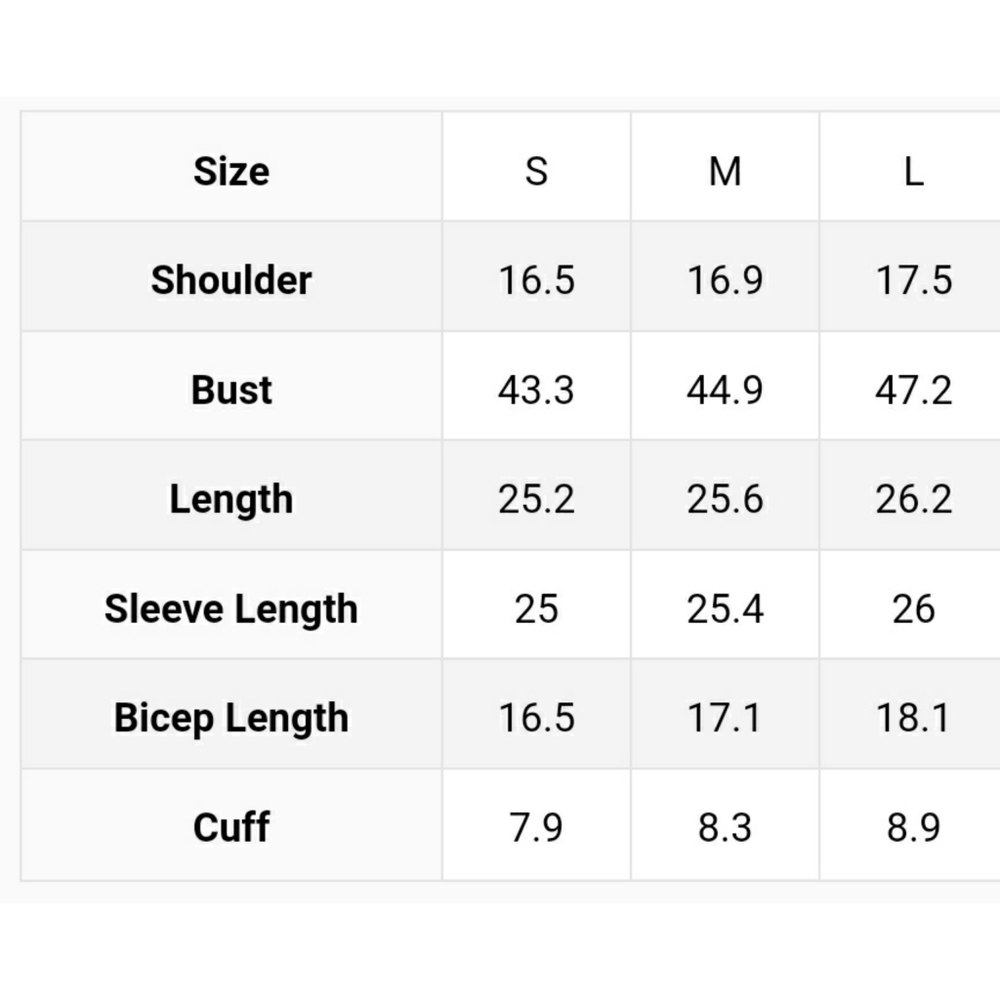The height and width of the screenshot is (1000, 1000).
Task: Click the Shoulder row label
Action: pyautogui.click(x=231, y=280)
